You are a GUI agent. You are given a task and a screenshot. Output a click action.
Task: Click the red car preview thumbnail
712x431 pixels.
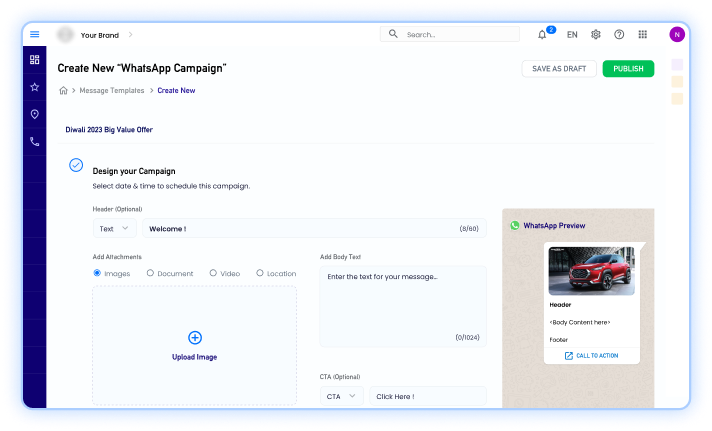592,271
